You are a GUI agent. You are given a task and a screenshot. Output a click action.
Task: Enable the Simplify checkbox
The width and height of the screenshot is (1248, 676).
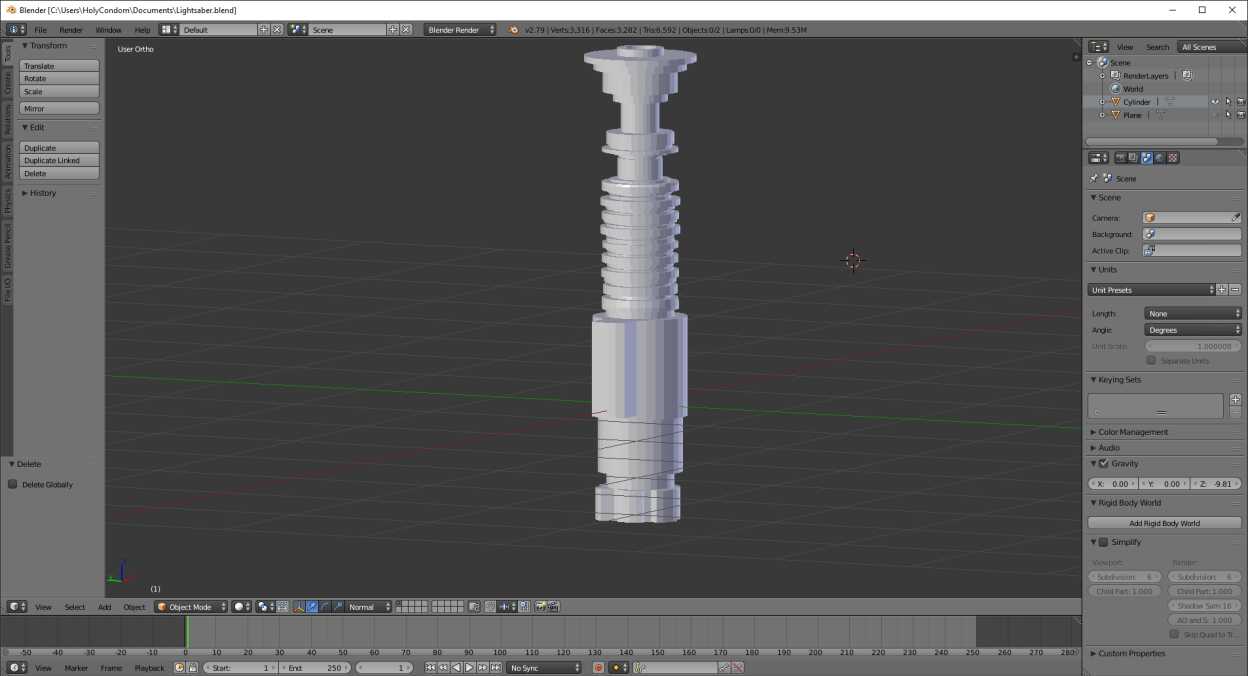point(1104,543)
